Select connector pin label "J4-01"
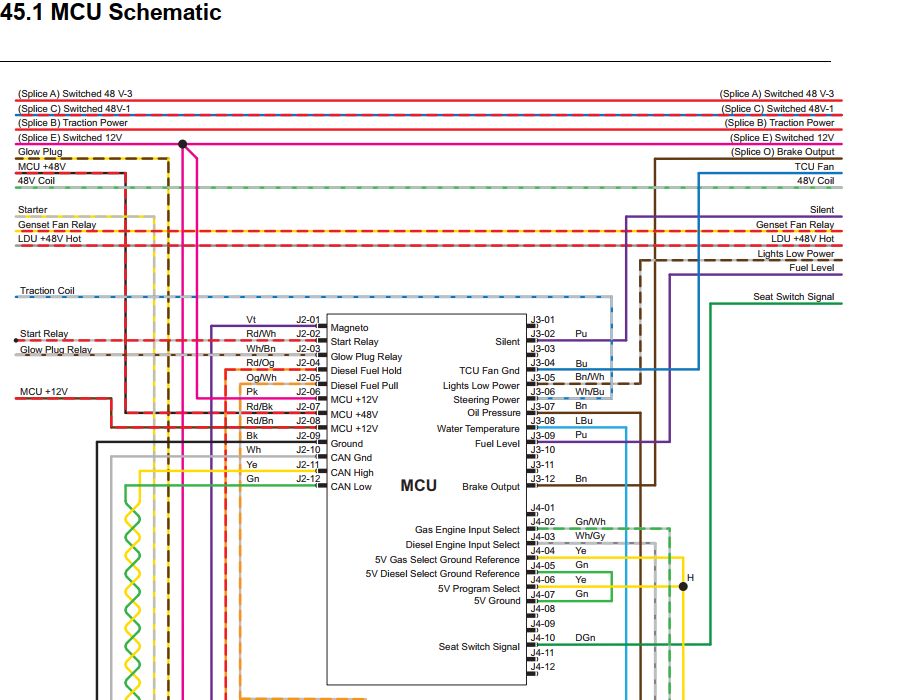The width and height of the screenshot is (909, 700). (543, 507)
